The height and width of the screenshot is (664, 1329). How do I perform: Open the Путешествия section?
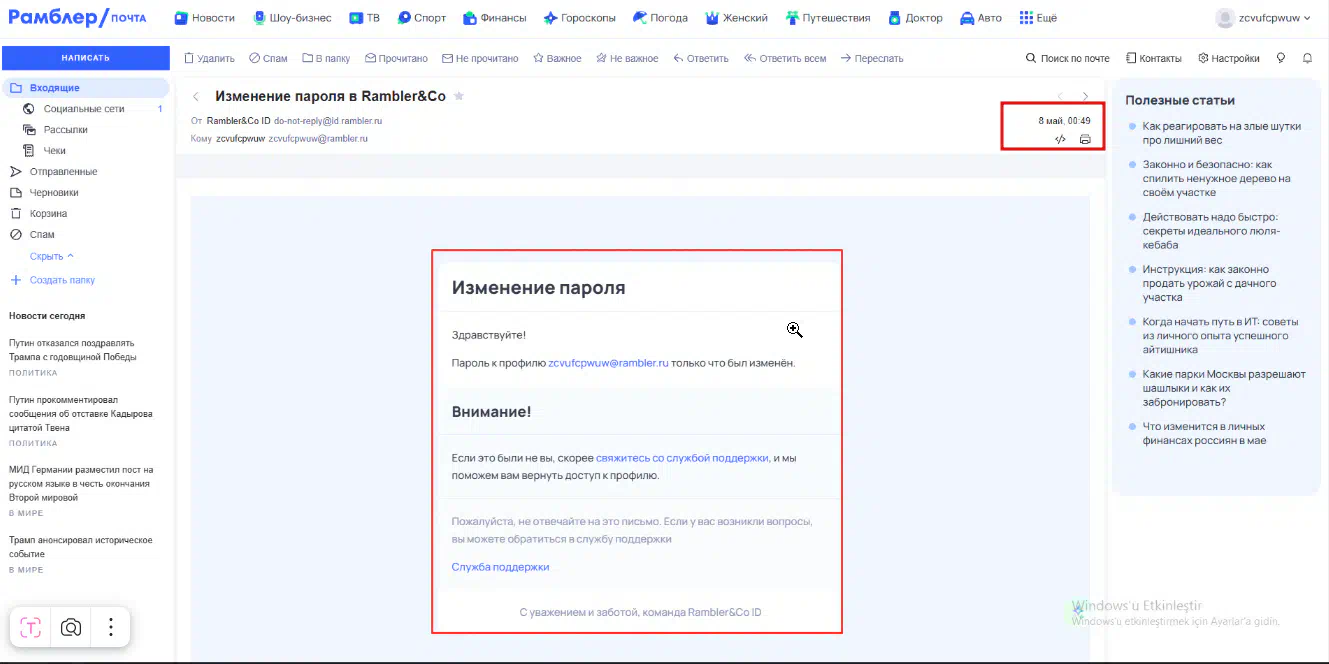pyautogui.click(x=827, y=18)
